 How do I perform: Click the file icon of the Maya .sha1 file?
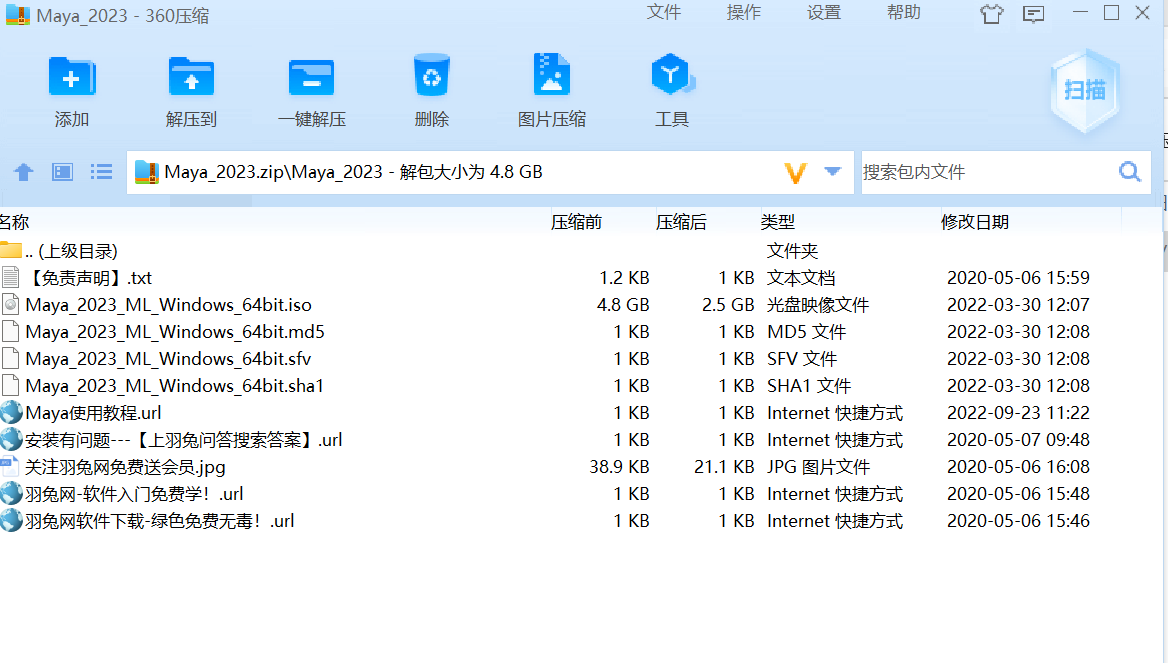10,385
